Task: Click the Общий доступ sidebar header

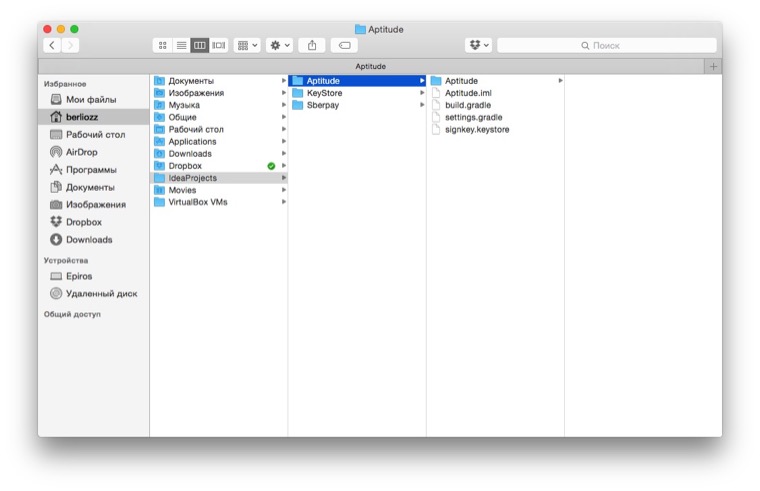Action: pyautogui.click(x=72, y=314)
